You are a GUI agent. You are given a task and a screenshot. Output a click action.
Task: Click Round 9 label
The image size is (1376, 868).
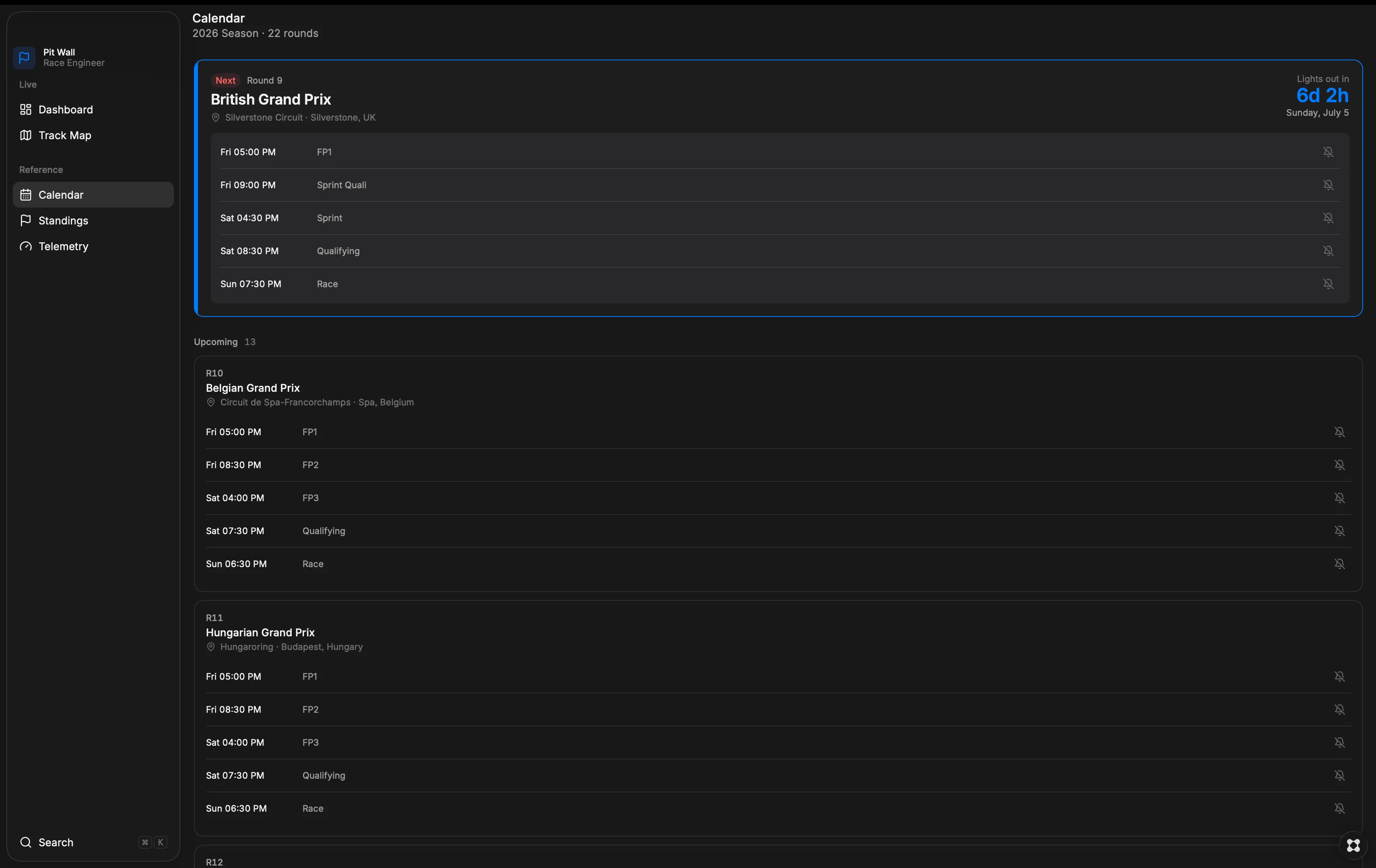[x=265, y=80]
